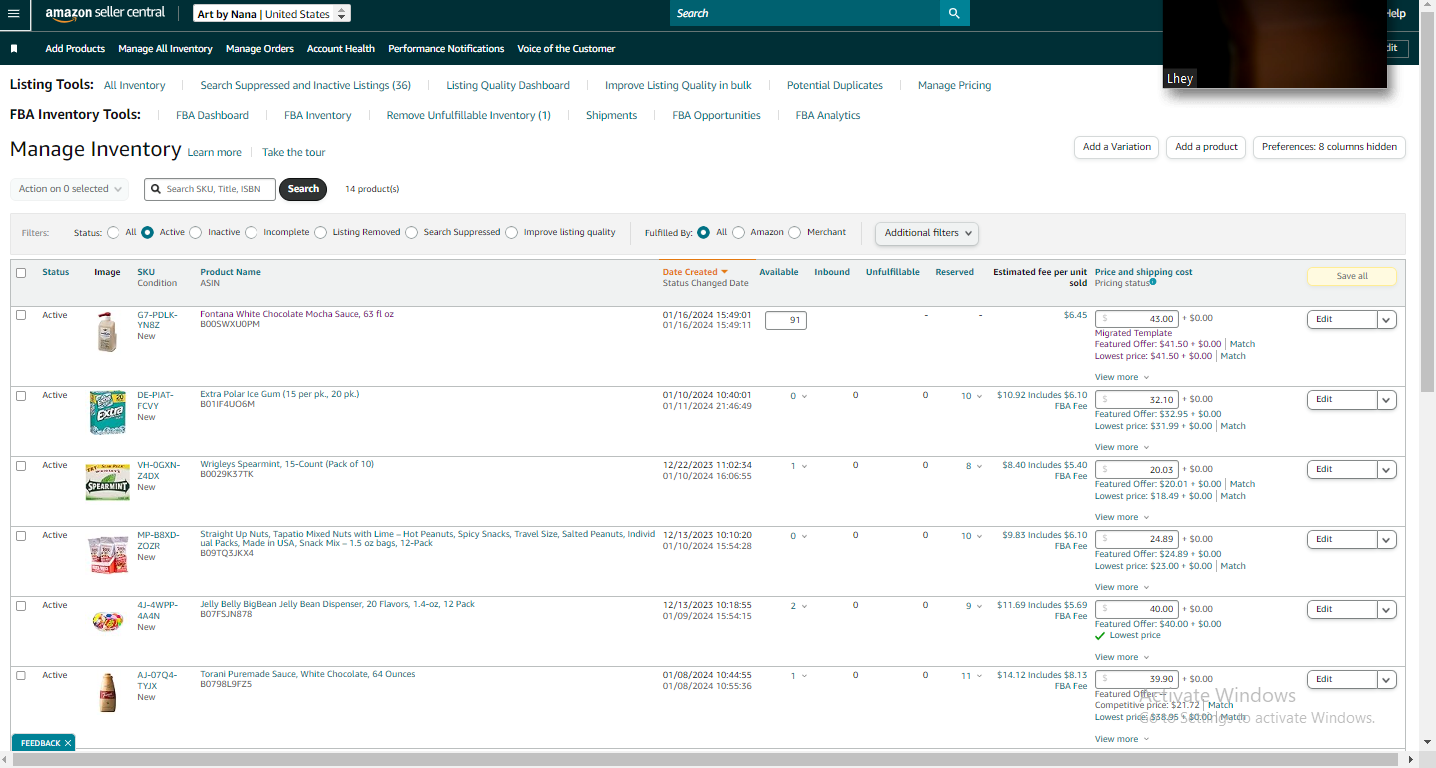Select the Incomplete status filter
1436x768 pixels.
pos(251,232)
